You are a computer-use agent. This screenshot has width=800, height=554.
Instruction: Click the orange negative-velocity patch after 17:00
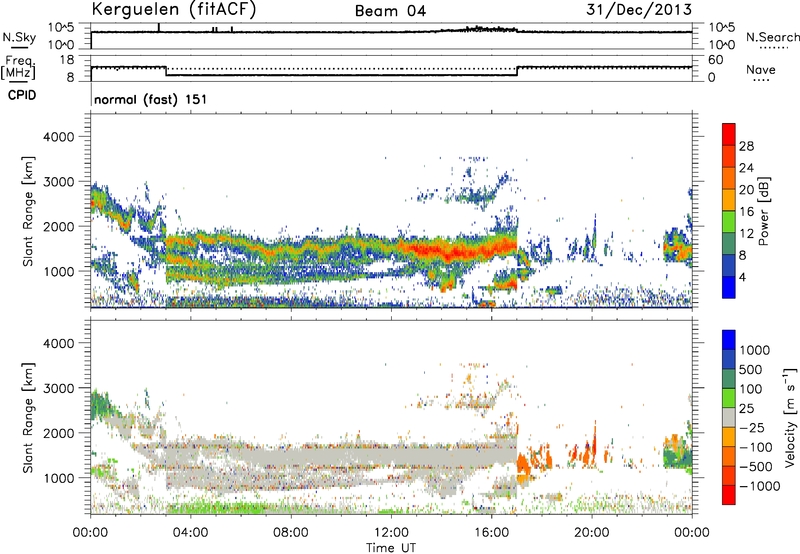click(x=522, y=464)
